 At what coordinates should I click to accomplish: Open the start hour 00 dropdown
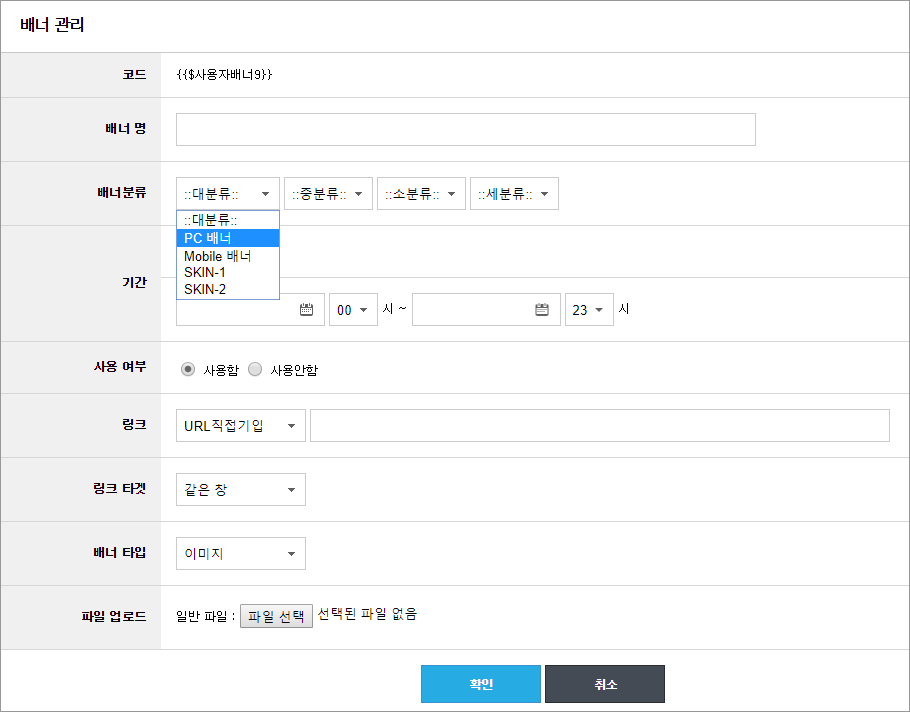353,309
